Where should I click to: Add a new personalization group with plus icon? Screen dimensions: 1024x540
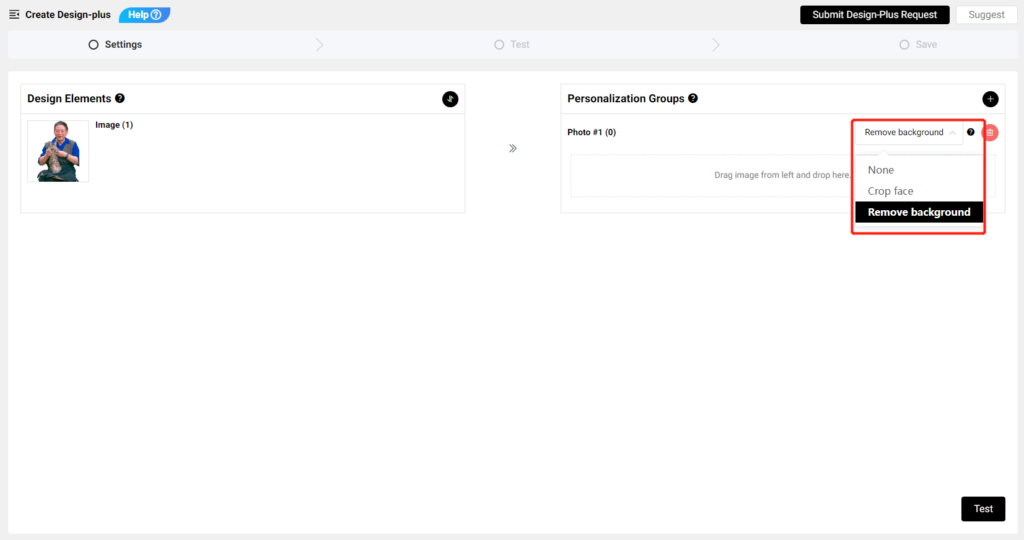coord(990,99)
